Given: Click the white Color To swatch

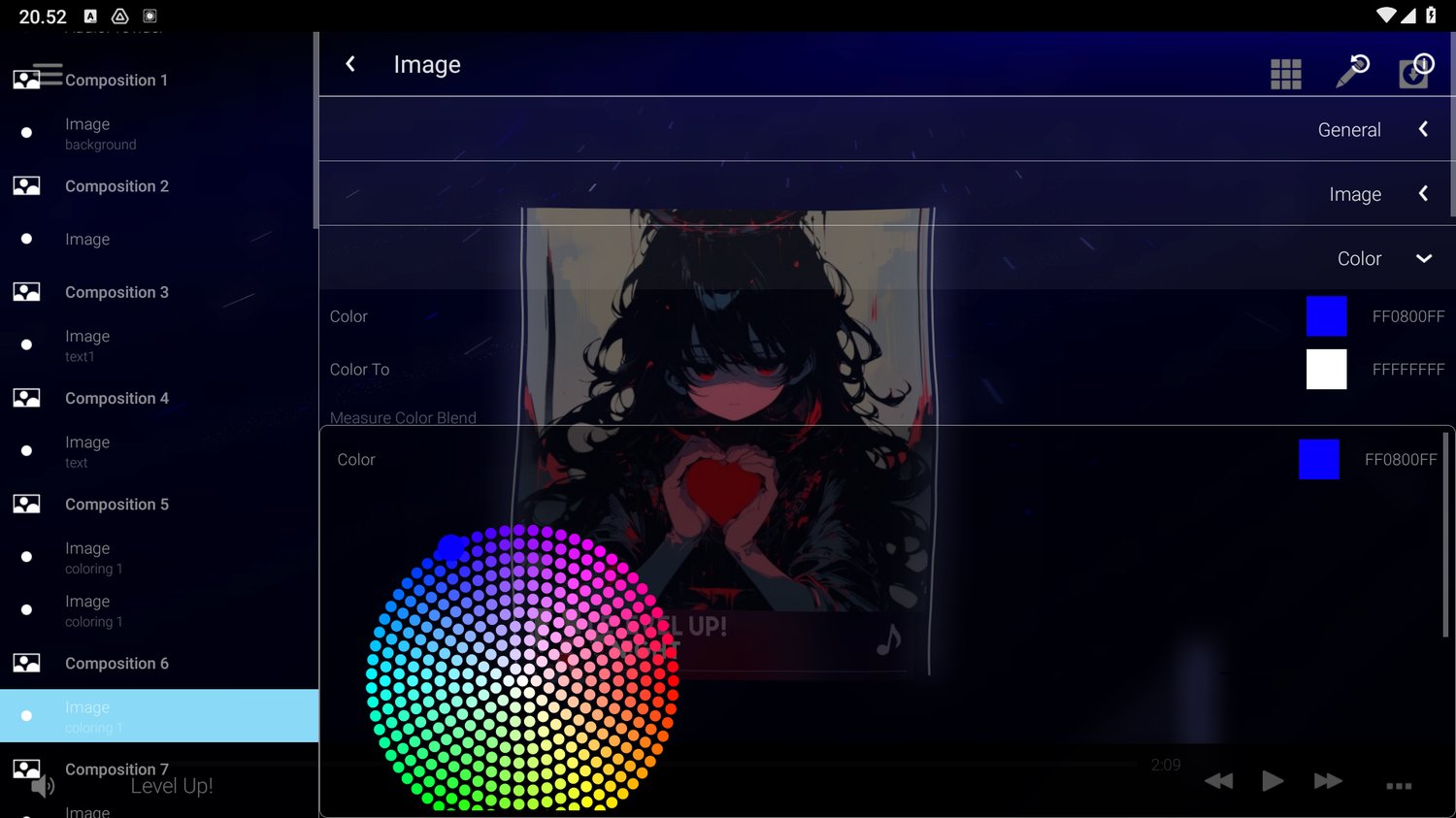Looking at the screenshot, I should [1326, 370].
